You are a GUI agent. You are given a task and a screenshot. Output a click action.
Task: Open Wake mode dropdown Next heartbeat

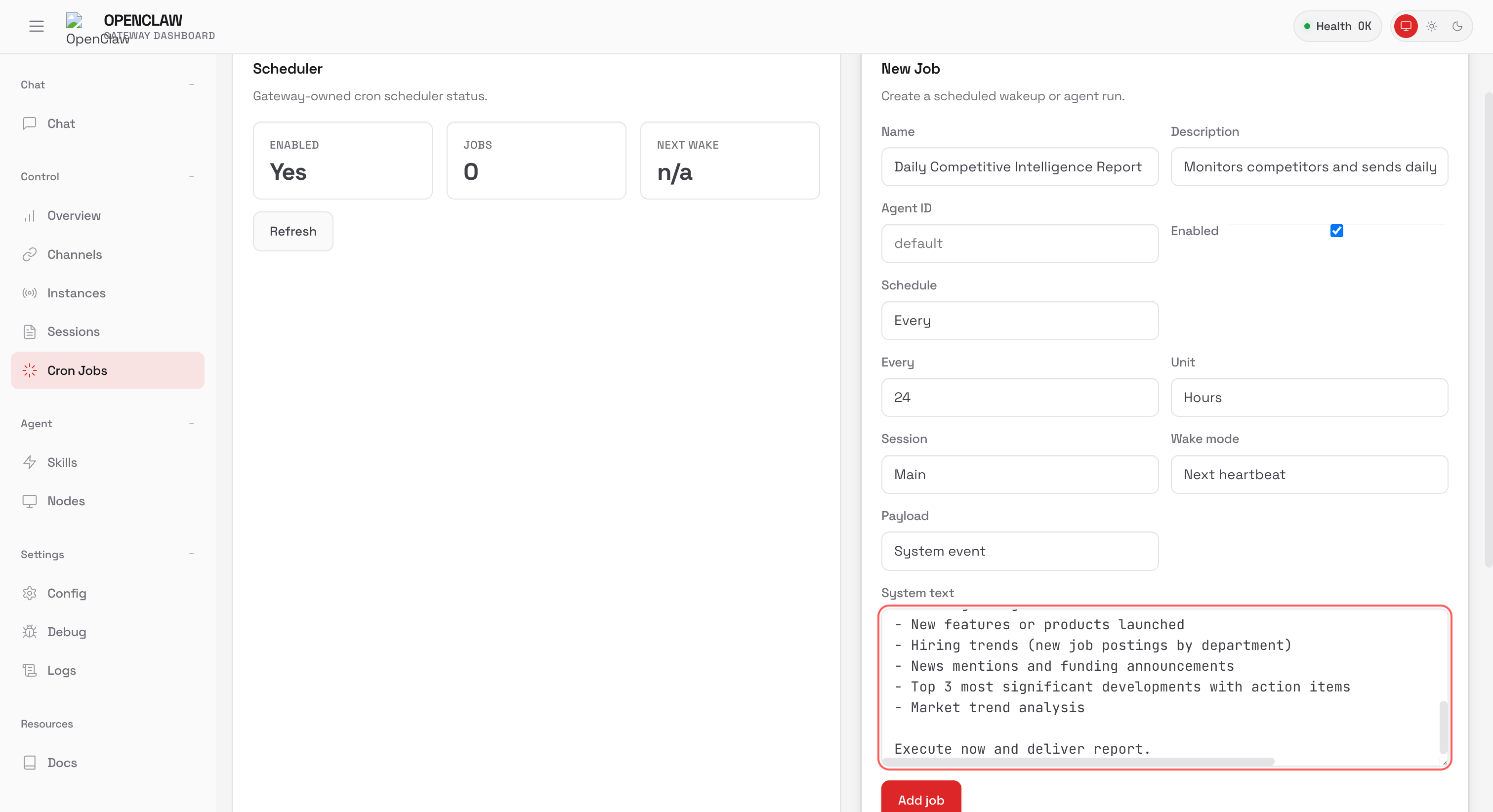(x=1309, y=475)
